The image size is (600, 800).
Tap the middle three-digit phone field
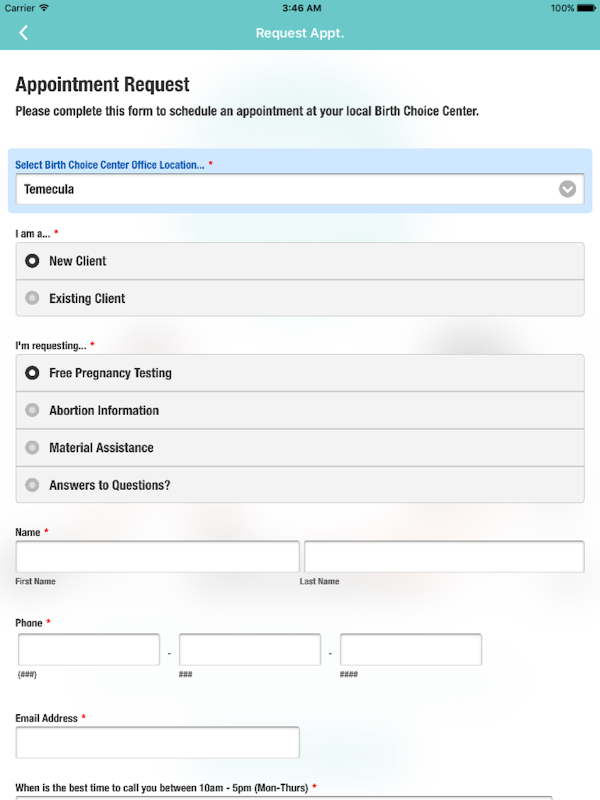[250, 650]
